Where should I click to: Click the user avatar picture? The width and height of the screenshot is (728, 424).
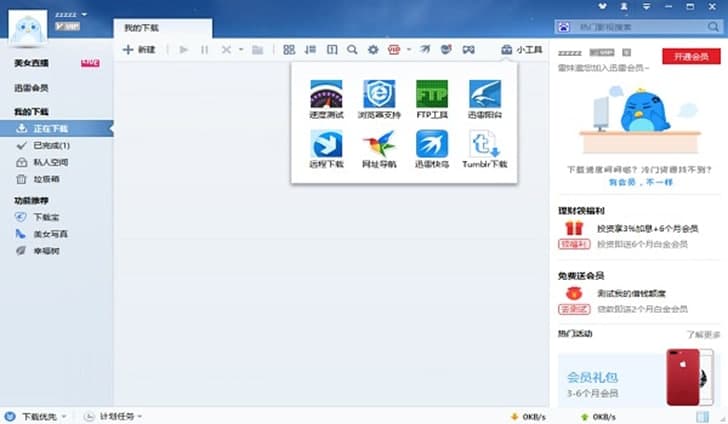tap(27, 27)
